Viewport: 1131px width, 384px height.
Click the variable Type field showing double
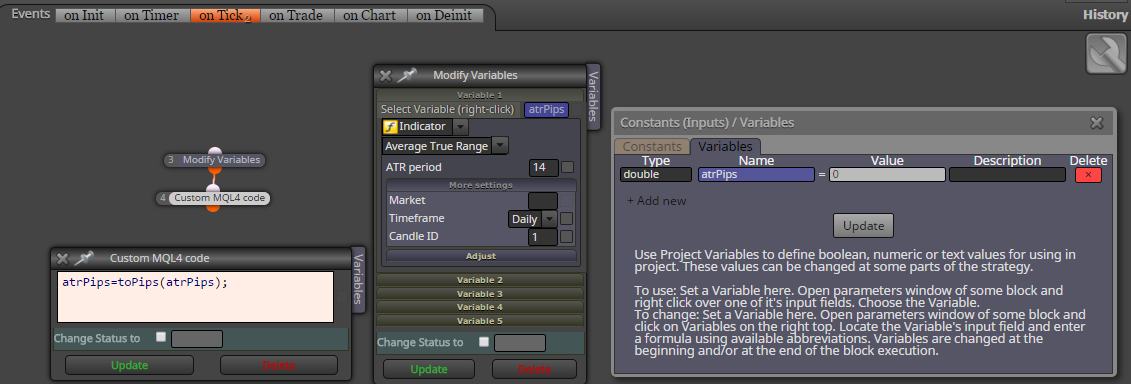click(x=656, y=174)
